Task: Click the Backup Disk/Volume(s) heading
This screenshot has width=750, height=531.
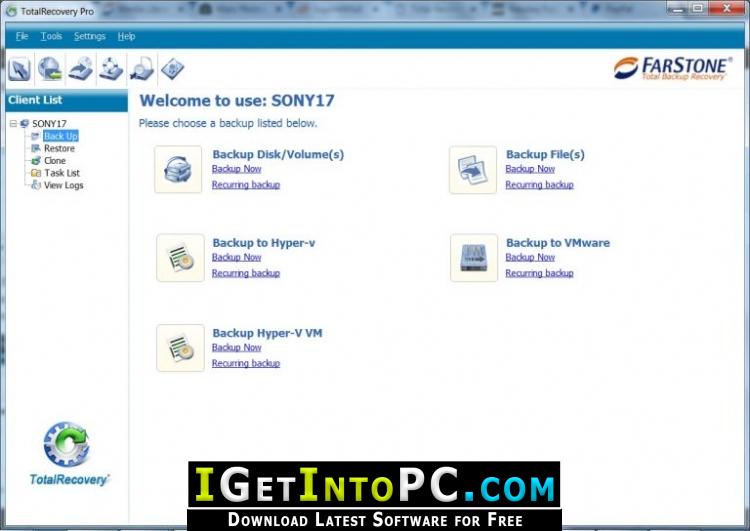Action: (x=278, y=155)
